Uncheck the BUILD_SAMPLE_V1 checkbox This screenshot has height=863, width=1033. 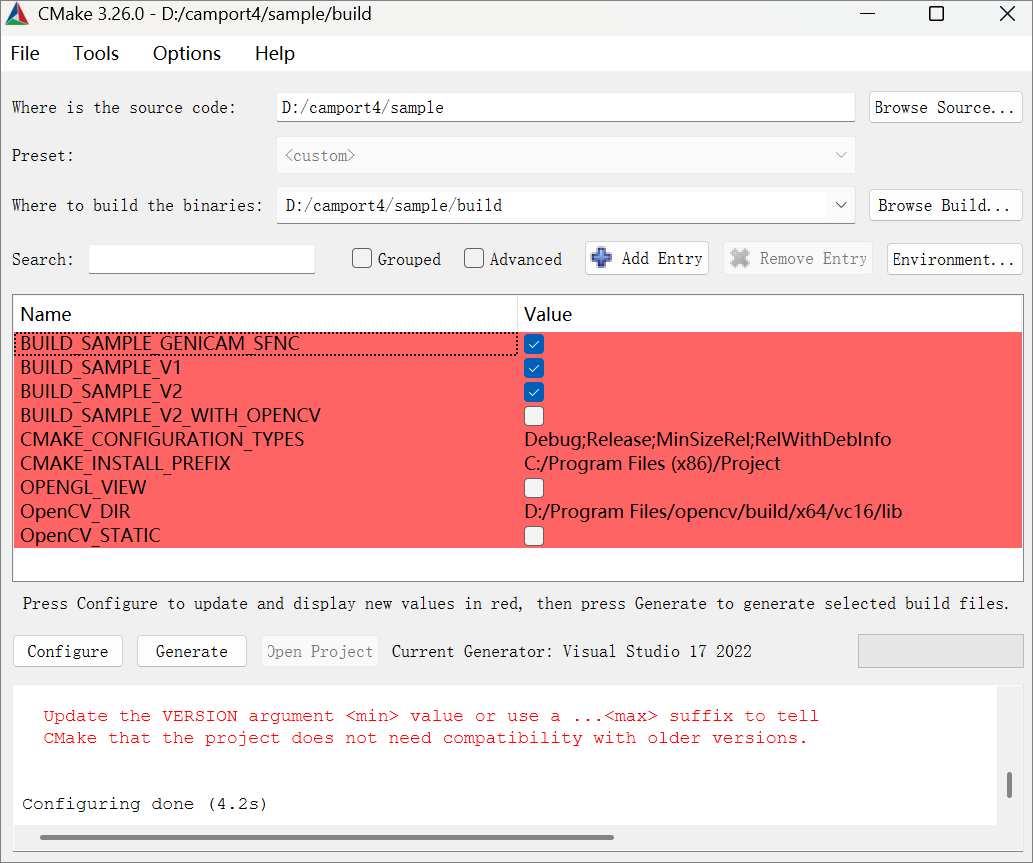(x=534, y=368)
